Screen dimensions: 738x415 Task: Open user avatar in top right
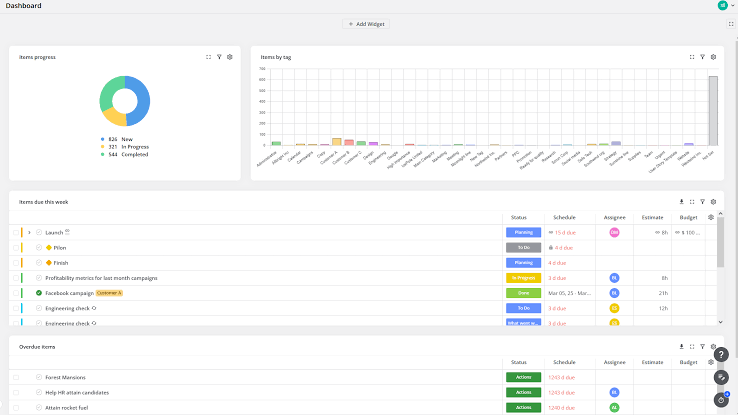pos(722,5)
